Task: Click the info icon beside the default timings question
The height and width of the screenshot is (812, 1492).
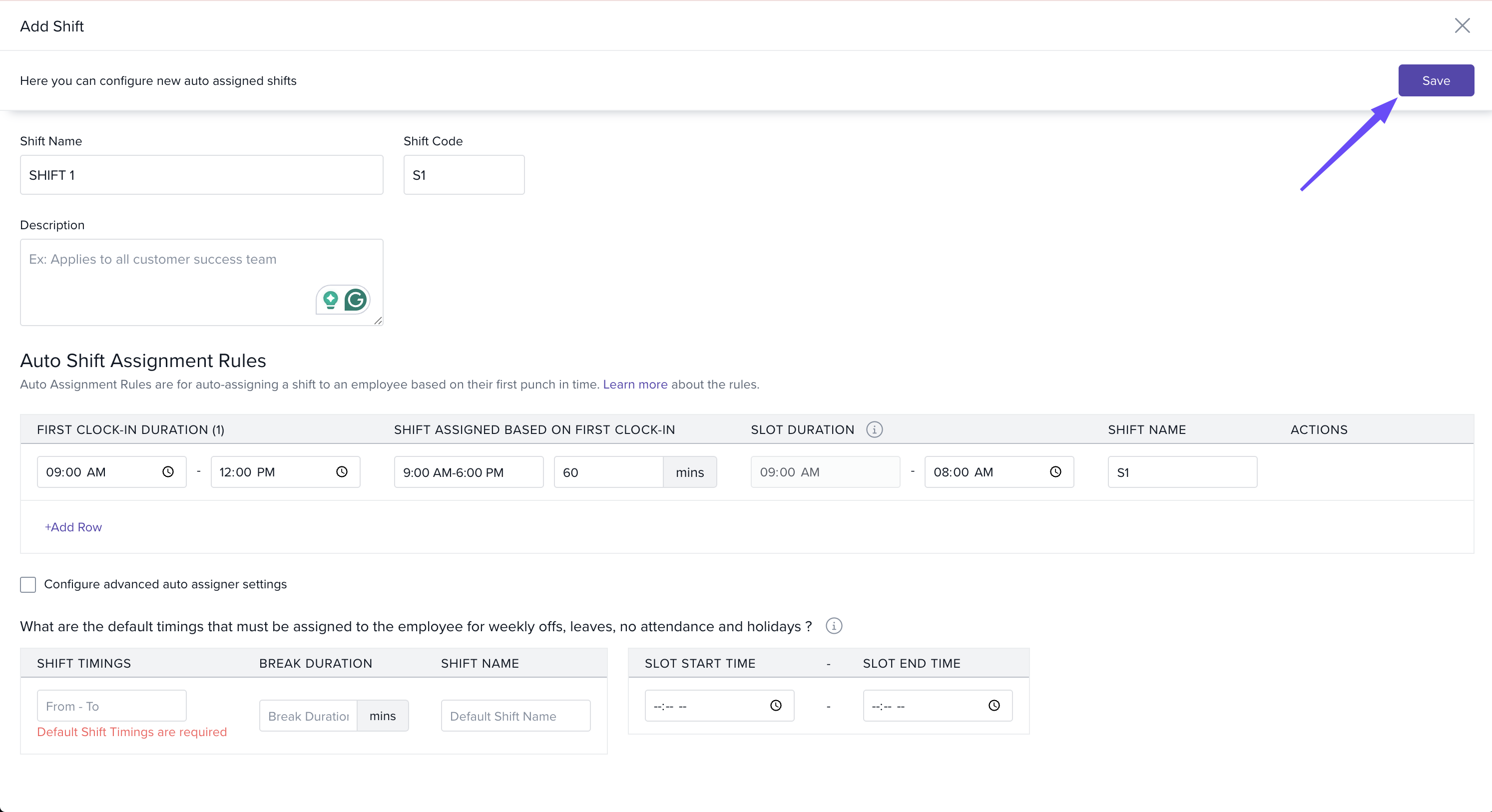Action: pos(834,626)
